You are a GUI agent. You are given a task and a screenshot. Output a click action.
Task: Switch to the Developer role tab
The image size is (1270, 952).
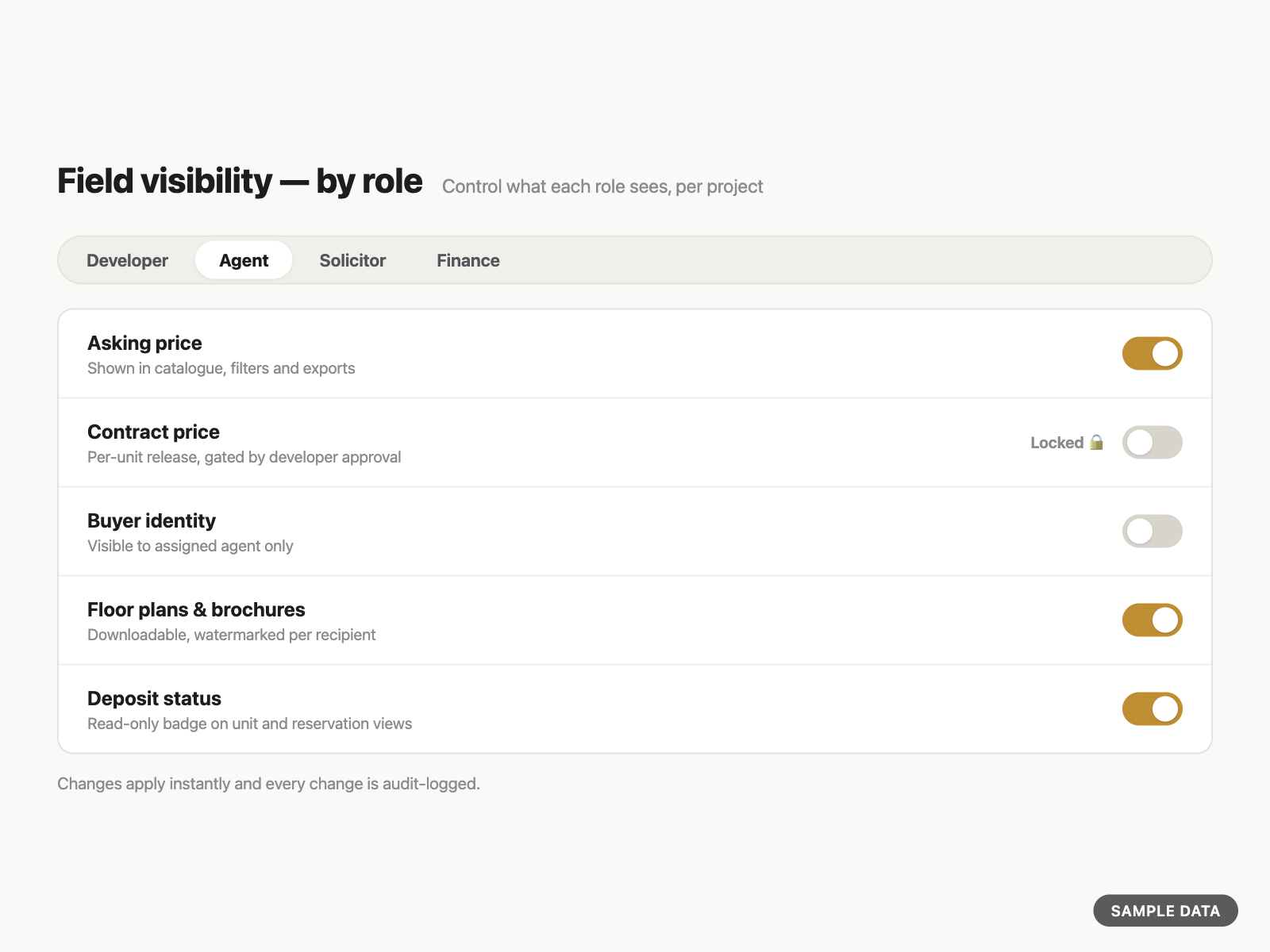point(127,260)
